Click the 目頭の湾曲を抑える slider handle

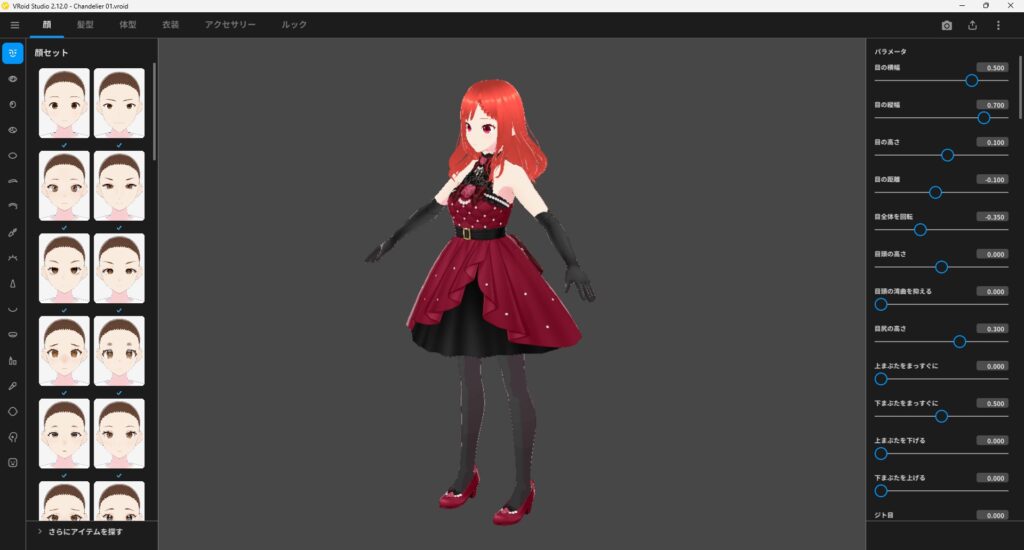881,304
